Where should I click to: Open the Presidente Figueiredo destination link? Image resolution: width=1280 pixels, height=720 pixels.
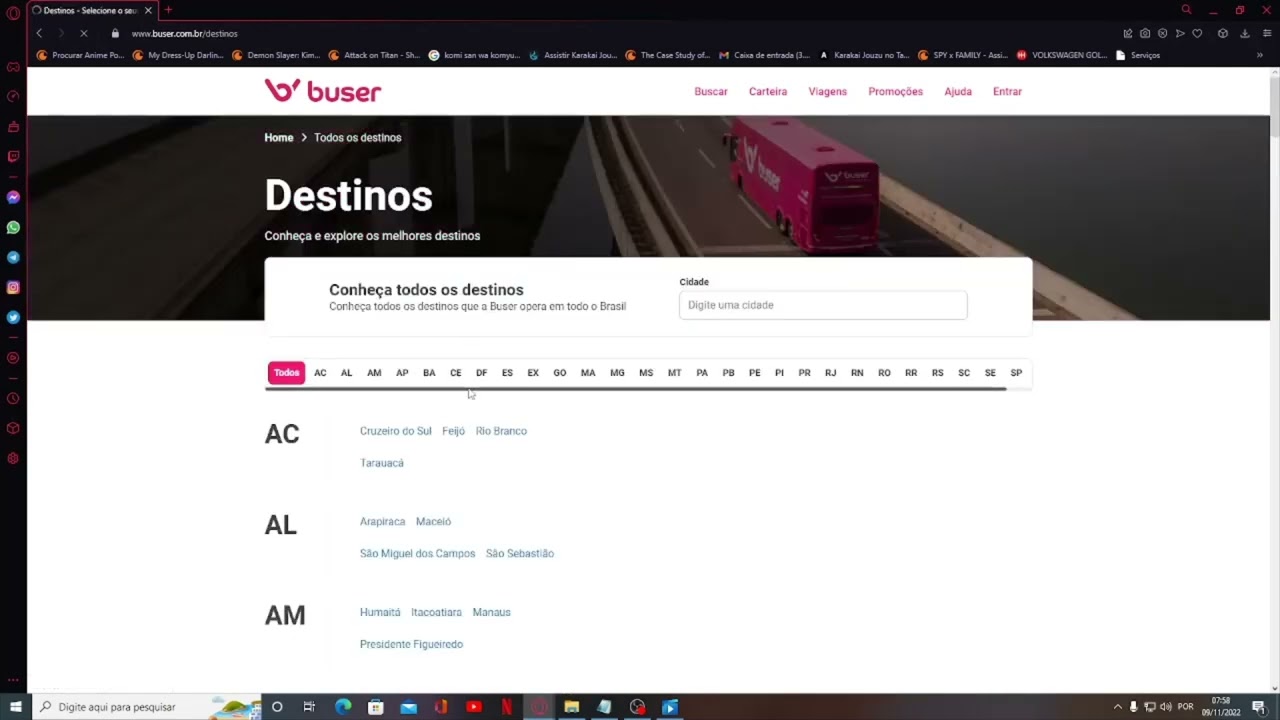(x=411, y=644)
